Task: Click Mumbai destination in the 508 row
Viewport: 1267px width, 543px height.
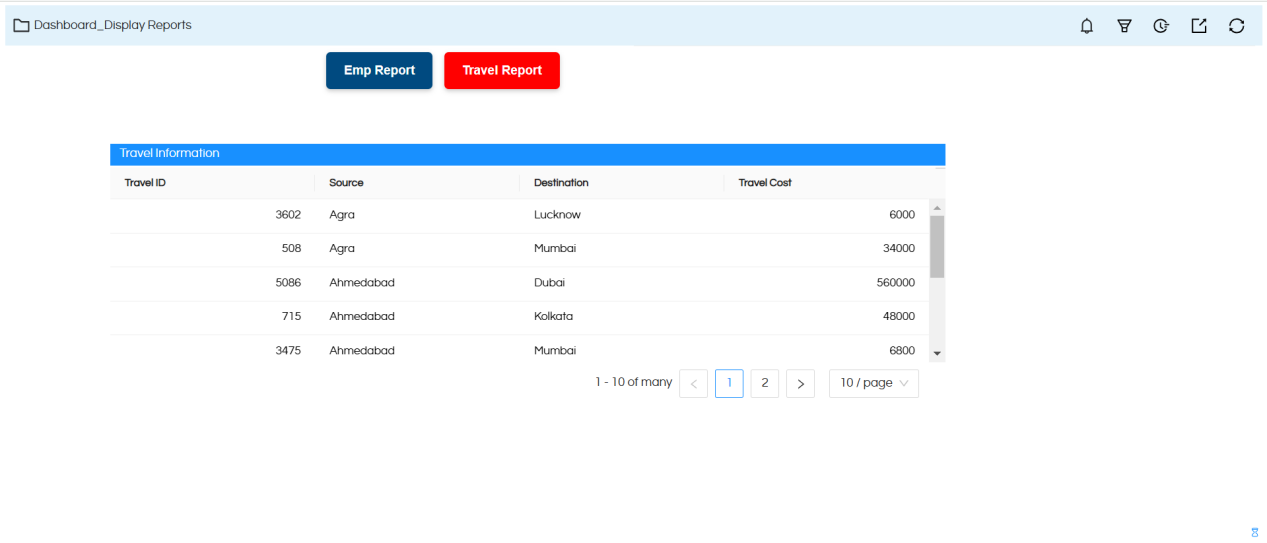Action: click(555, 249)
